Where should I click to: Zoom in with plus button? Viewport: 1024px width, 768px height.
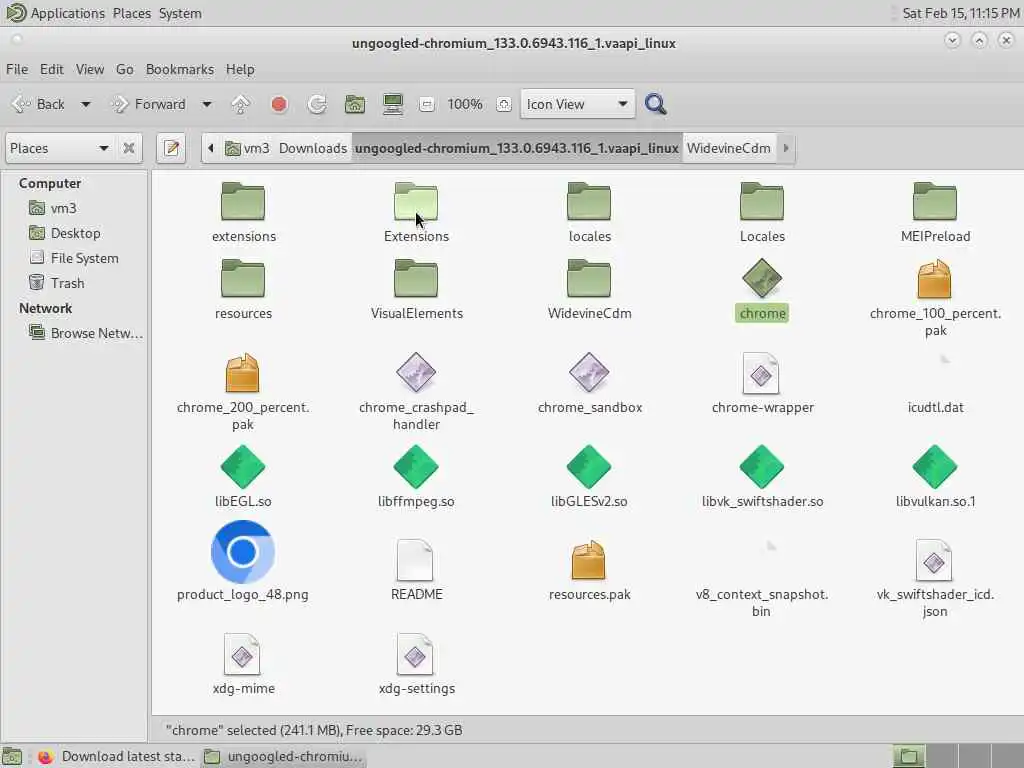tap(504, 104)
